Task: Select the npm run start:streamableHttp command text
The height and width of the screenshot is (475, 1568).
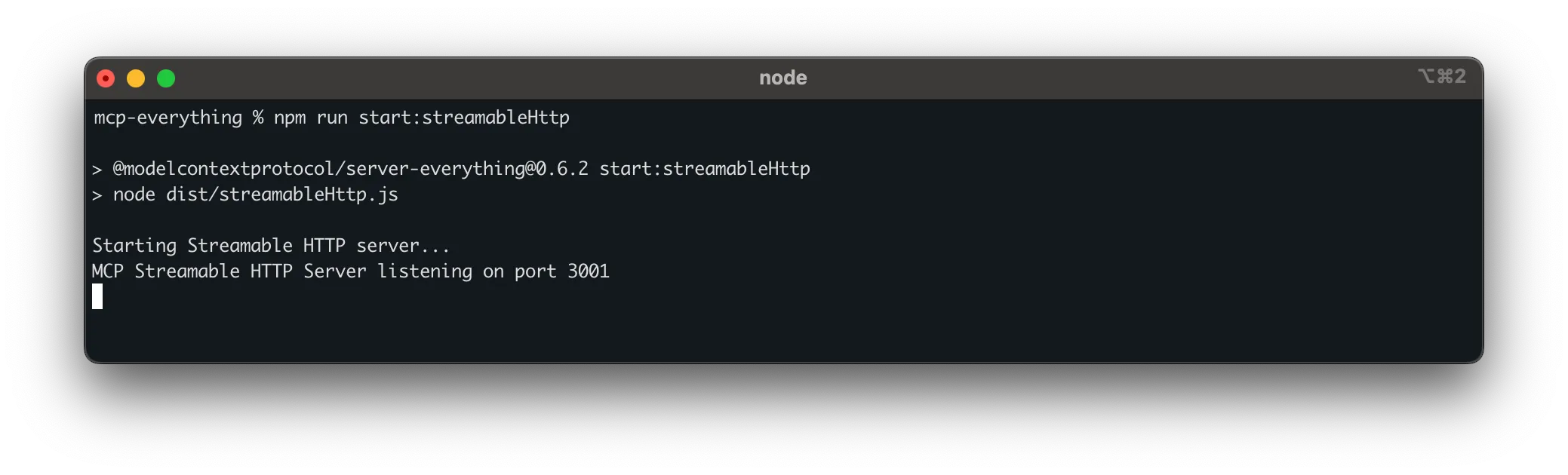Action: 423,118
